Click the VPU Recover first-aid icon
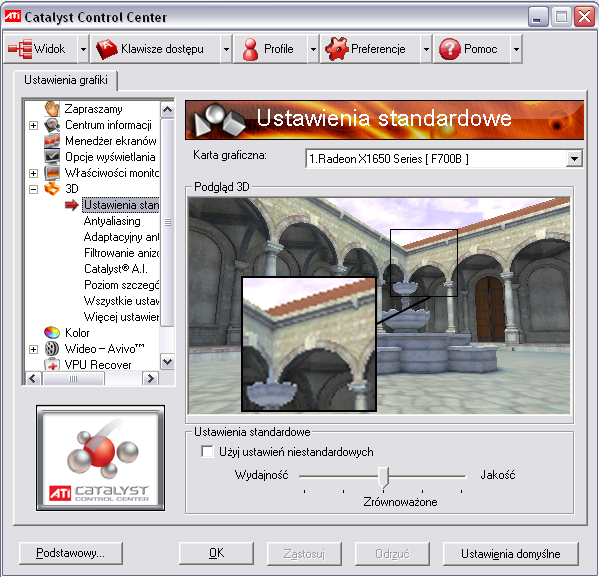Viewport: 599px width, 577px height. point(52,364)
